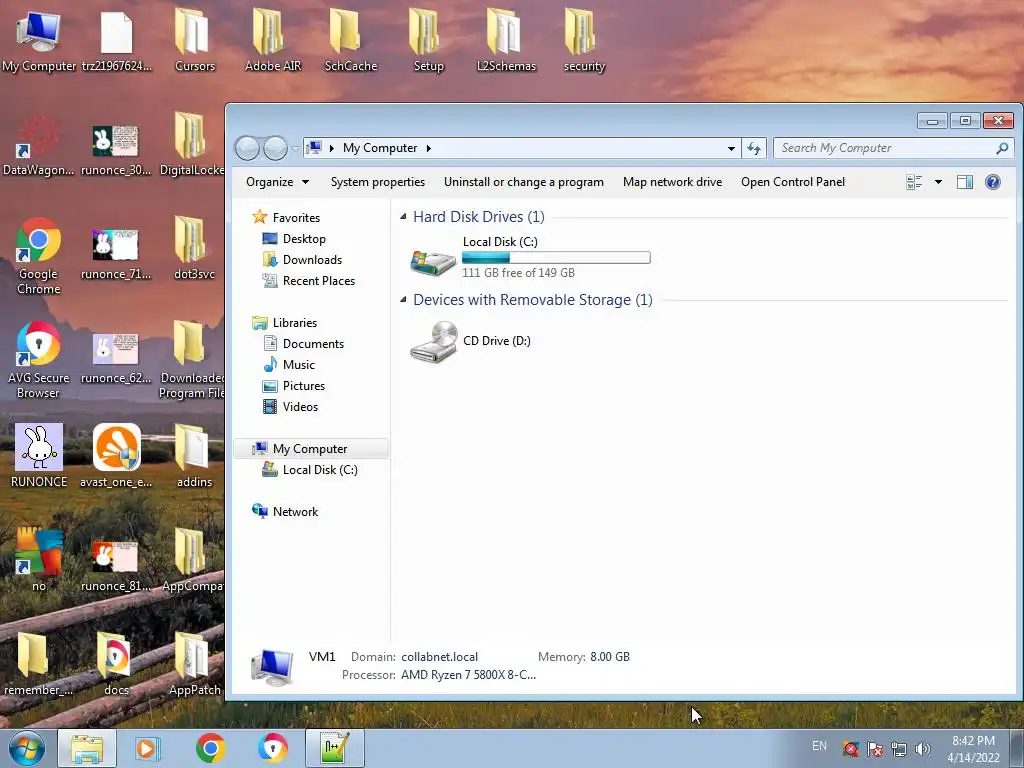Open the Local Disk (C:) drive icon

pos(433,261)
